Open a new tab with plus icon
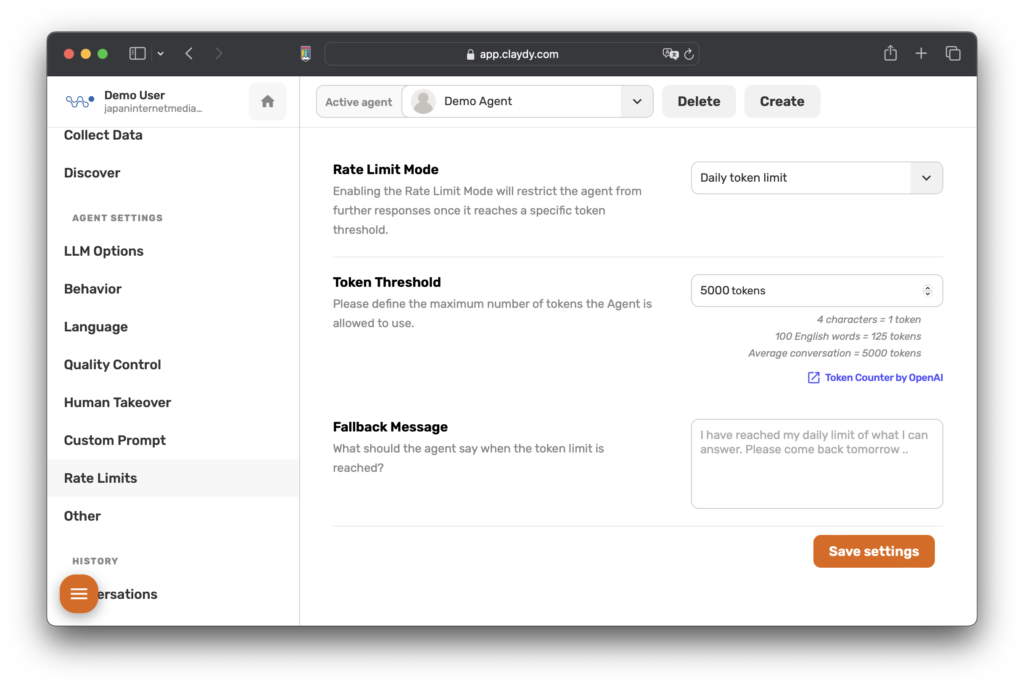 pos(921,54)
